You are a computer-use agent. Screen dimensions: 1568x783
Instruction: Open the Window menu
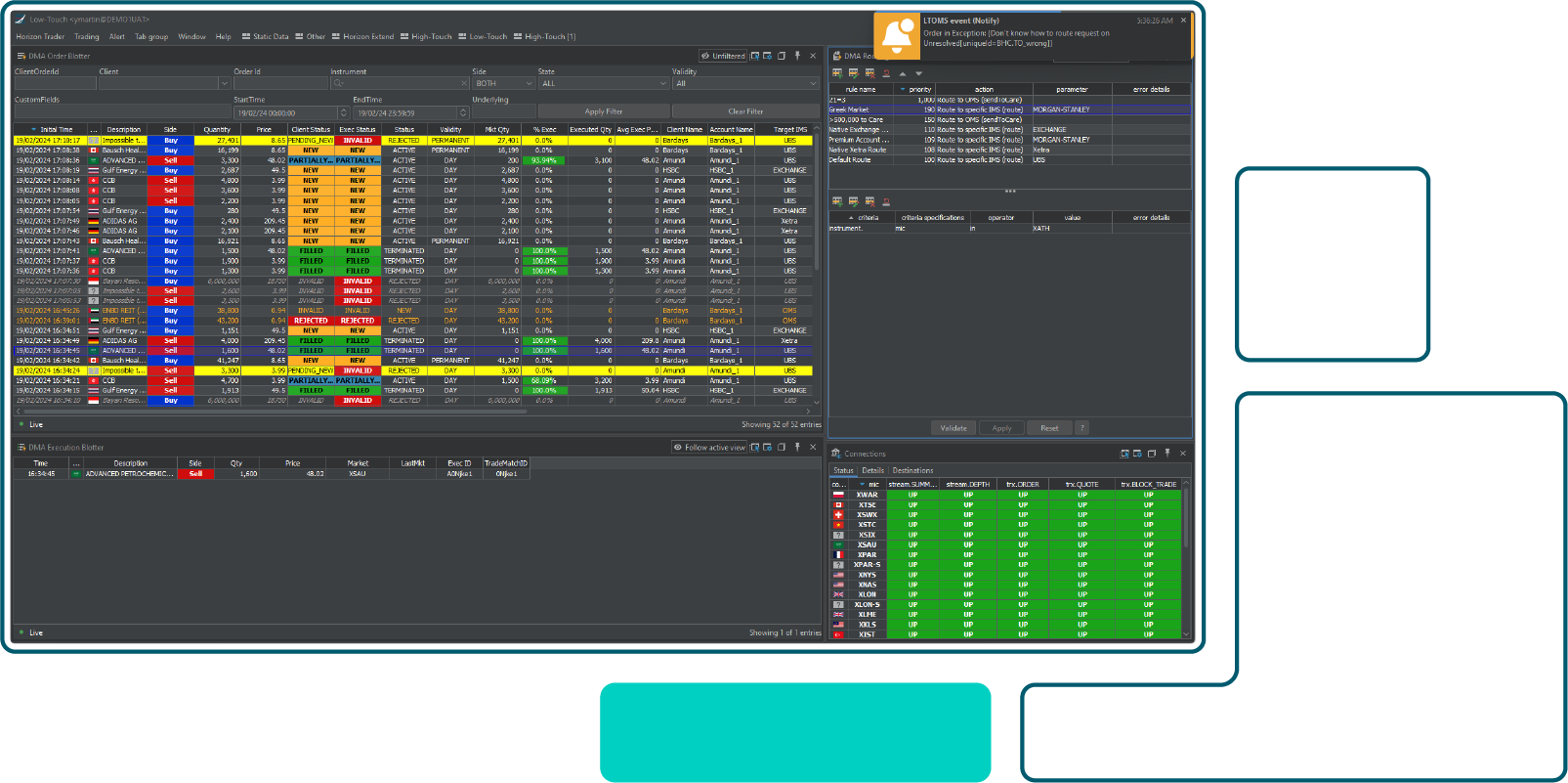tap(192, 36)
